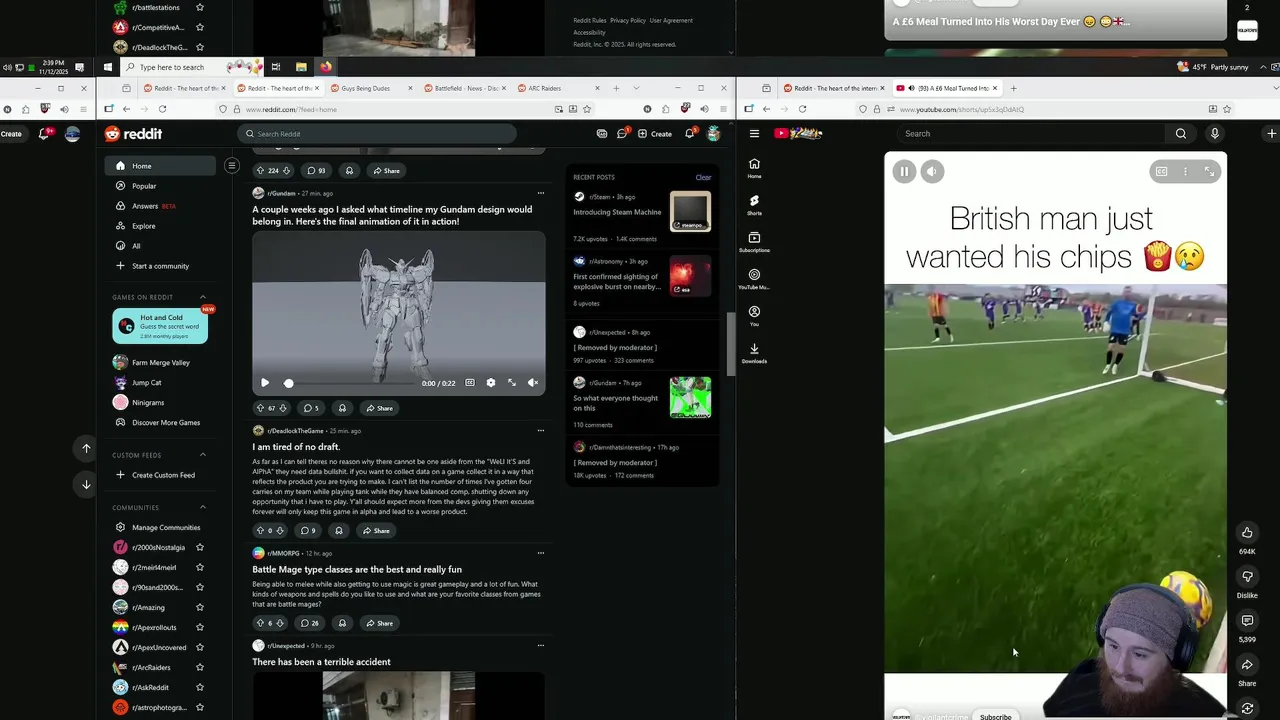This screenshot has height=720, width=1280.
Task: Favorite r/Amazing with star
Action: [x=200, y=607]
